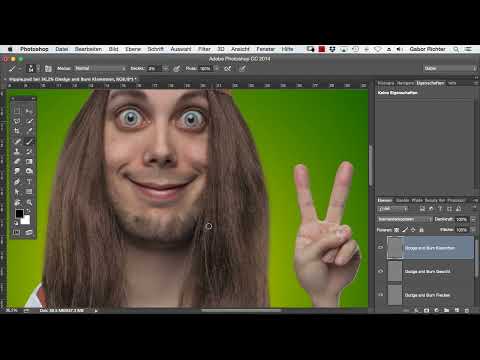Create new adjustment layer
This screenshot has height=360, width=480.
pos(436,310)
